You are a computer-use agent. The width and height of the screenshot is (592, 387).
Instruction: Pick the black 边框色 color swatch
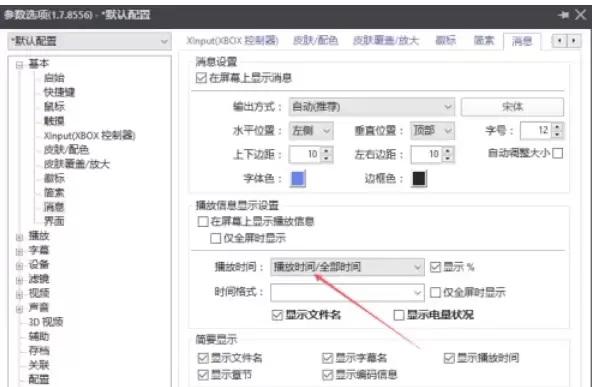pyautogui.click(x=419, y=179)
